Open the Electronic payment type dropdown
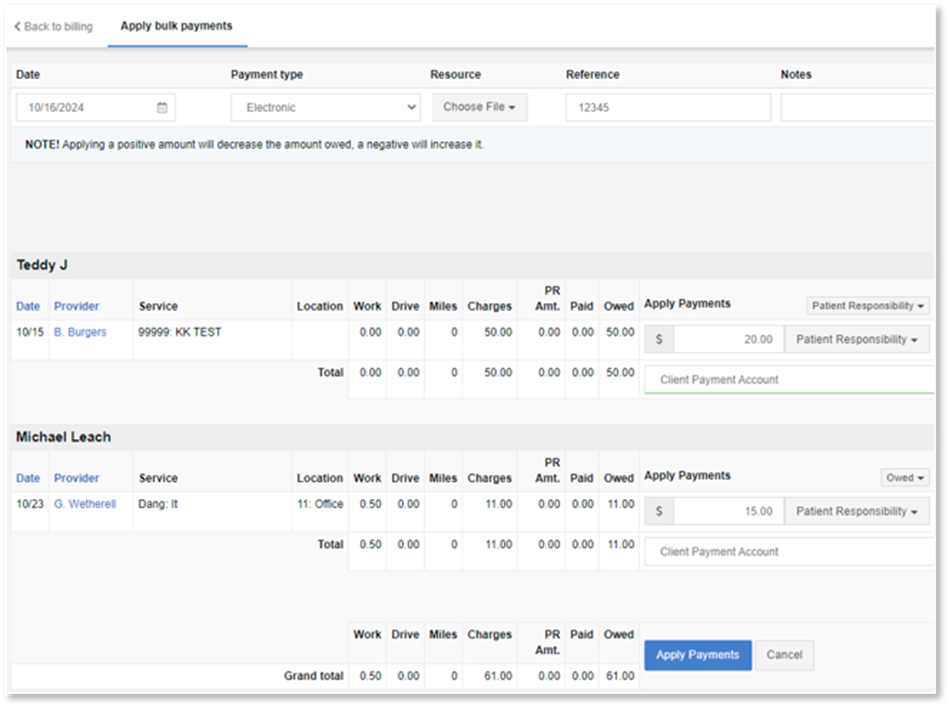Viewport: 949px width, 707px height. pyautogui.click(x=326, y=108)
